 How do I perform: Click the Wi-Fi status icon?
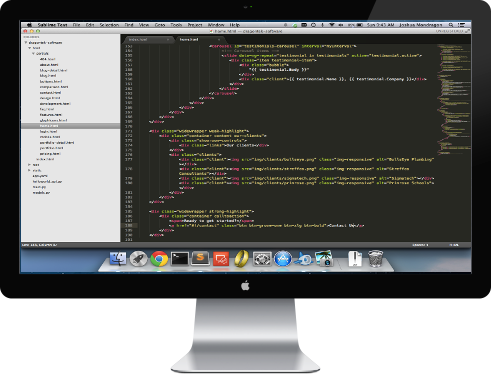[332, 25]
